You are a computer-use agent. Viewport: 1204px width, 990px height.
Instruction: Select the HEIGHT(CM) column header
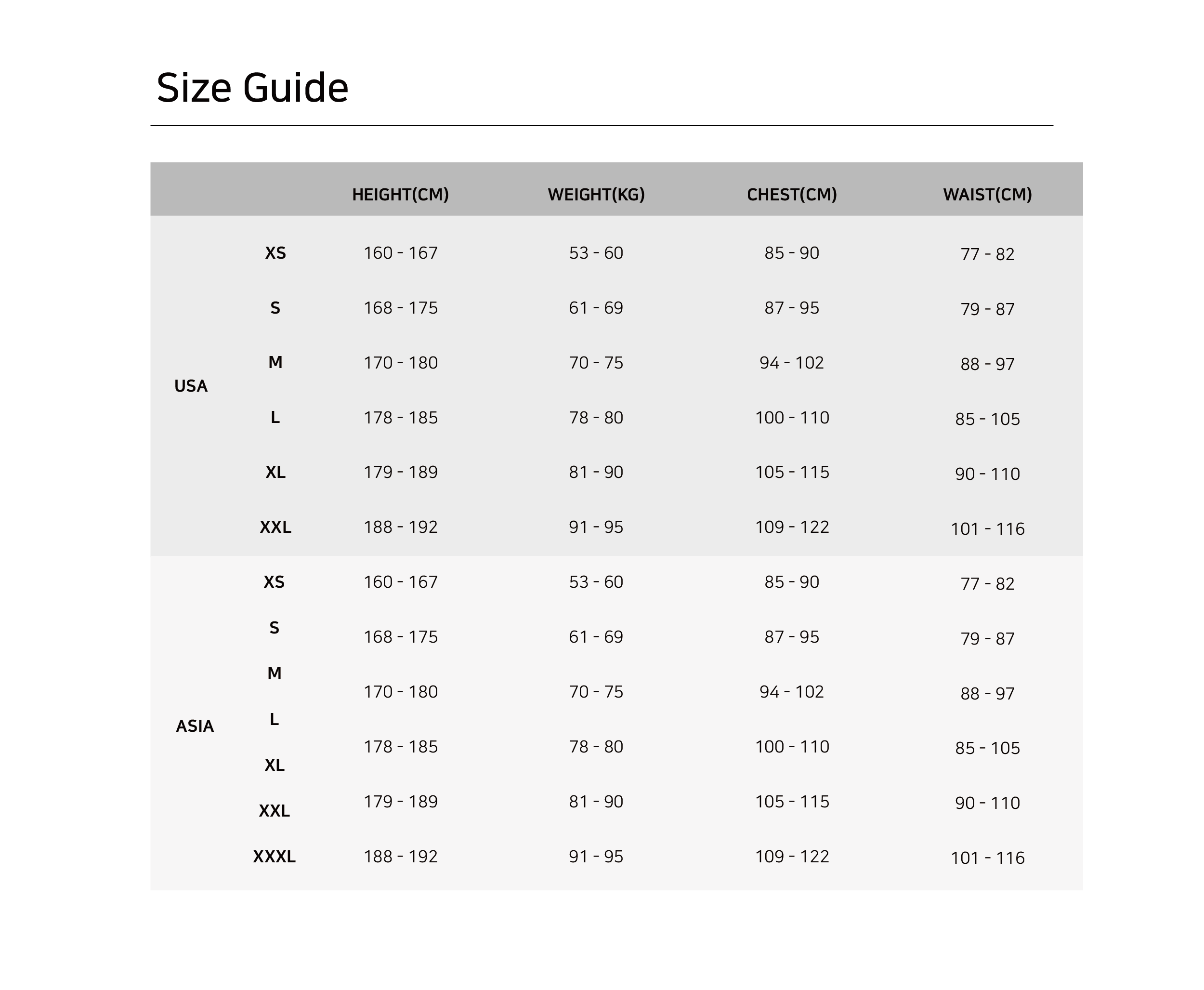[400, 195]
